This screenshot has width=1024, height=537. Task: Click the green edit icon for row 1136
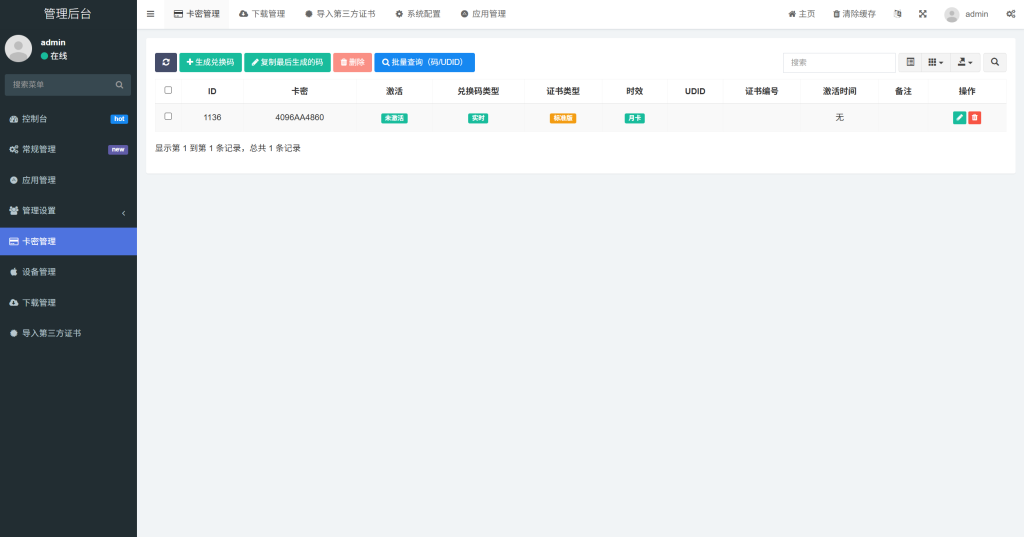(960, 117)
